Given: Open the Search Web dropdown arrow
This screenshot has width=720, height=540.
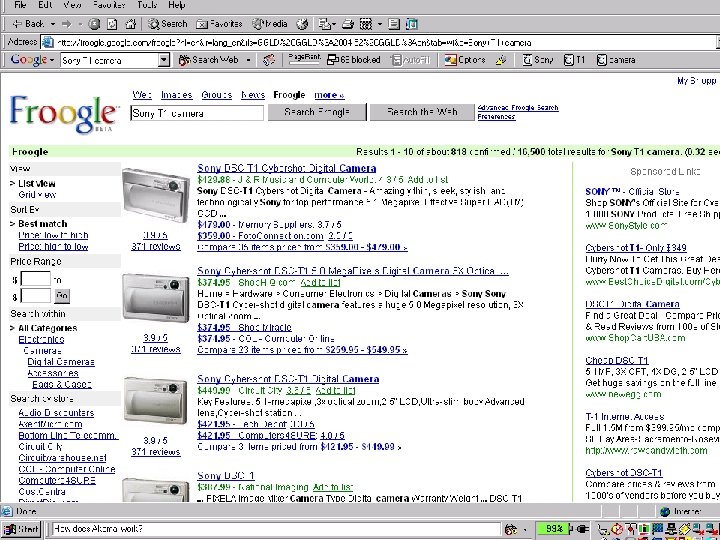Looking at the screenshot, I should pyautogui.click(x=248, y=60).
